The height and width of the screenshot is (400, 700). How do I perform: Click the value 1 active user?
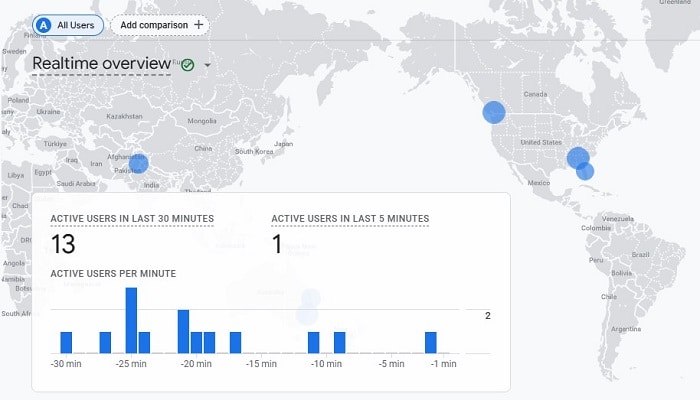tap(277, 244)
